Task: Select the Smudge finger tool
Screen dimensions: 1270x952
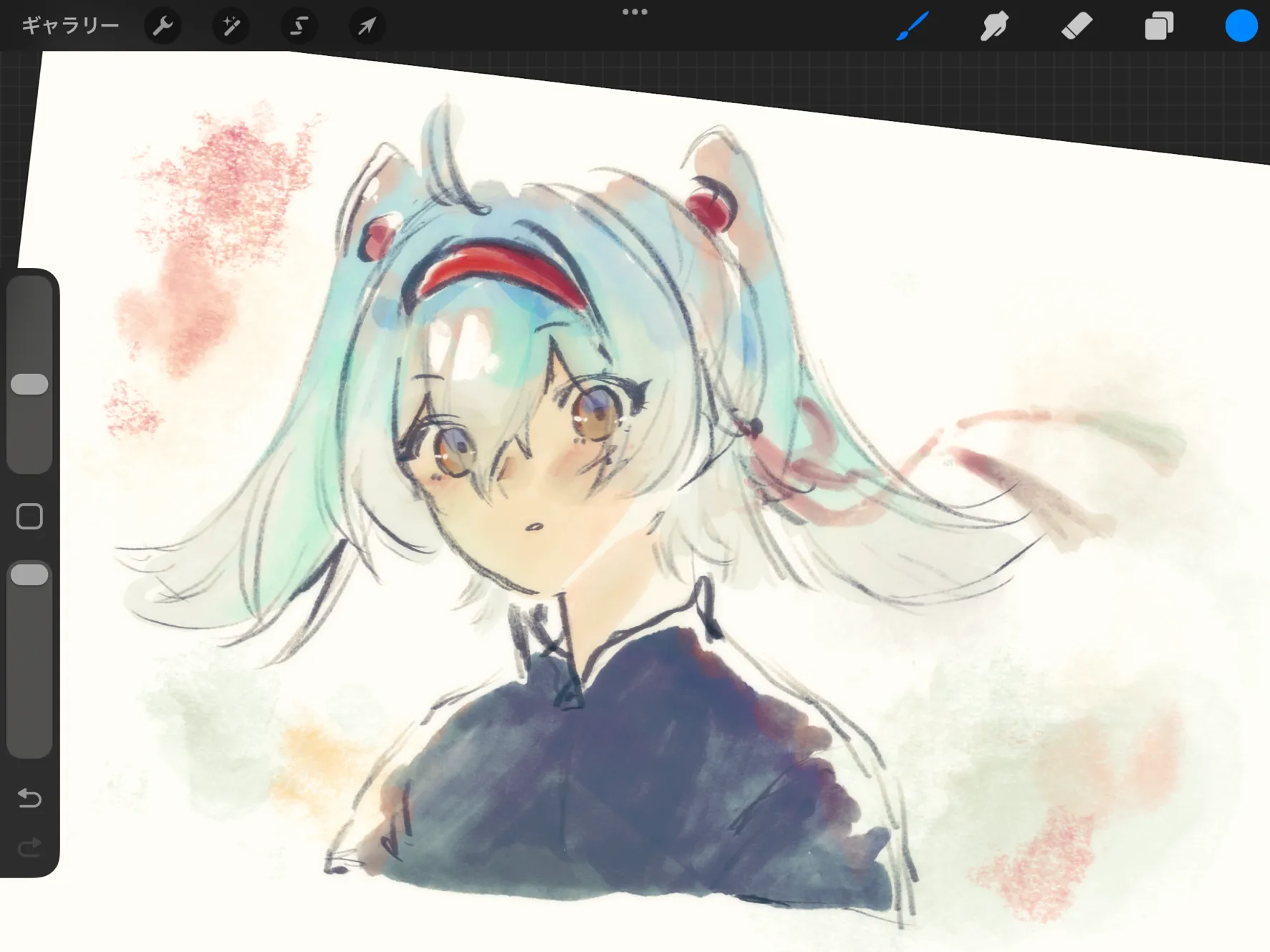Action: coord(994,26)
